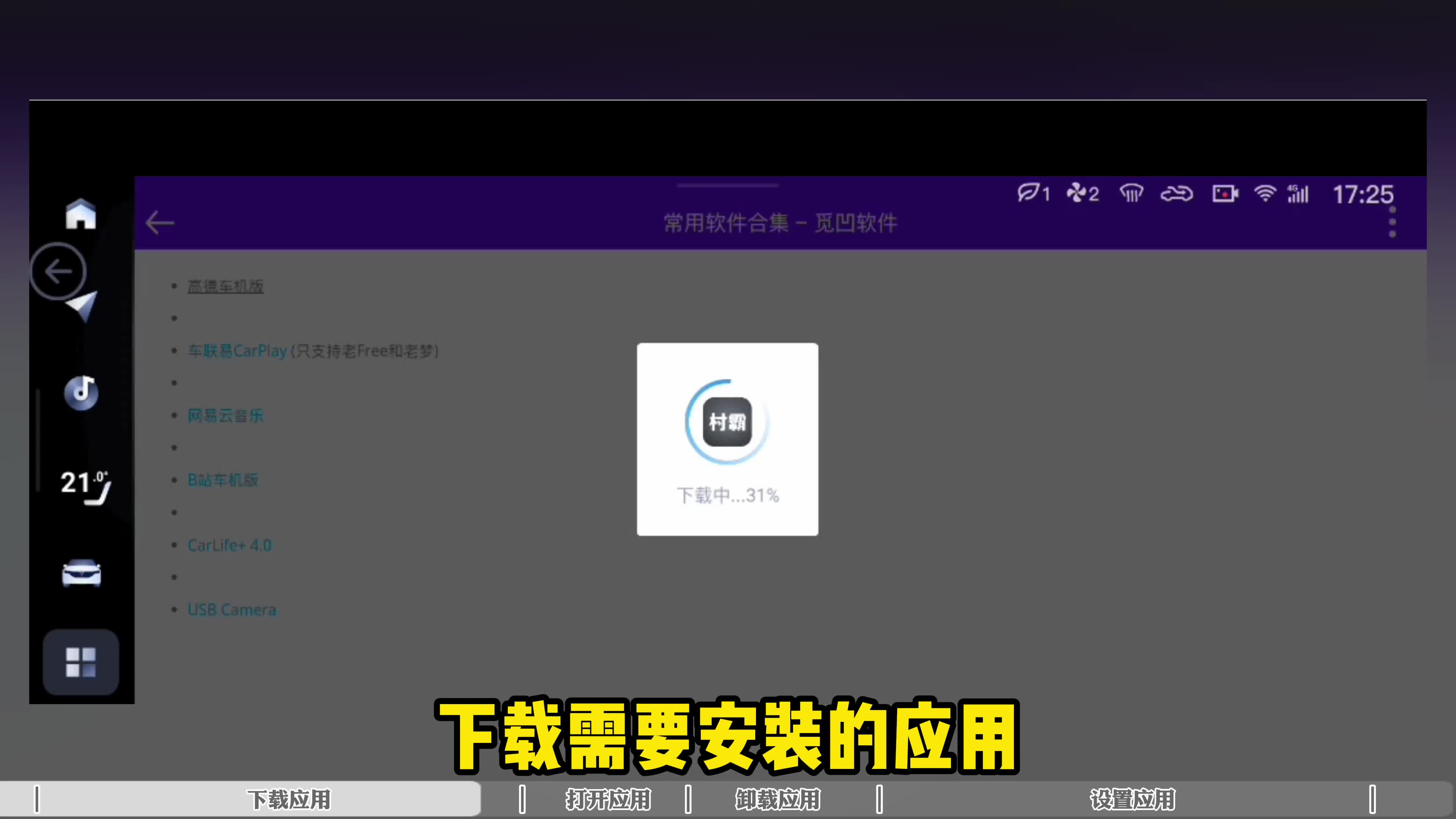The width and height of the screenshot is (1456, 819).
Task: Click the 村霸 download progress indicator
Action: 727,422
